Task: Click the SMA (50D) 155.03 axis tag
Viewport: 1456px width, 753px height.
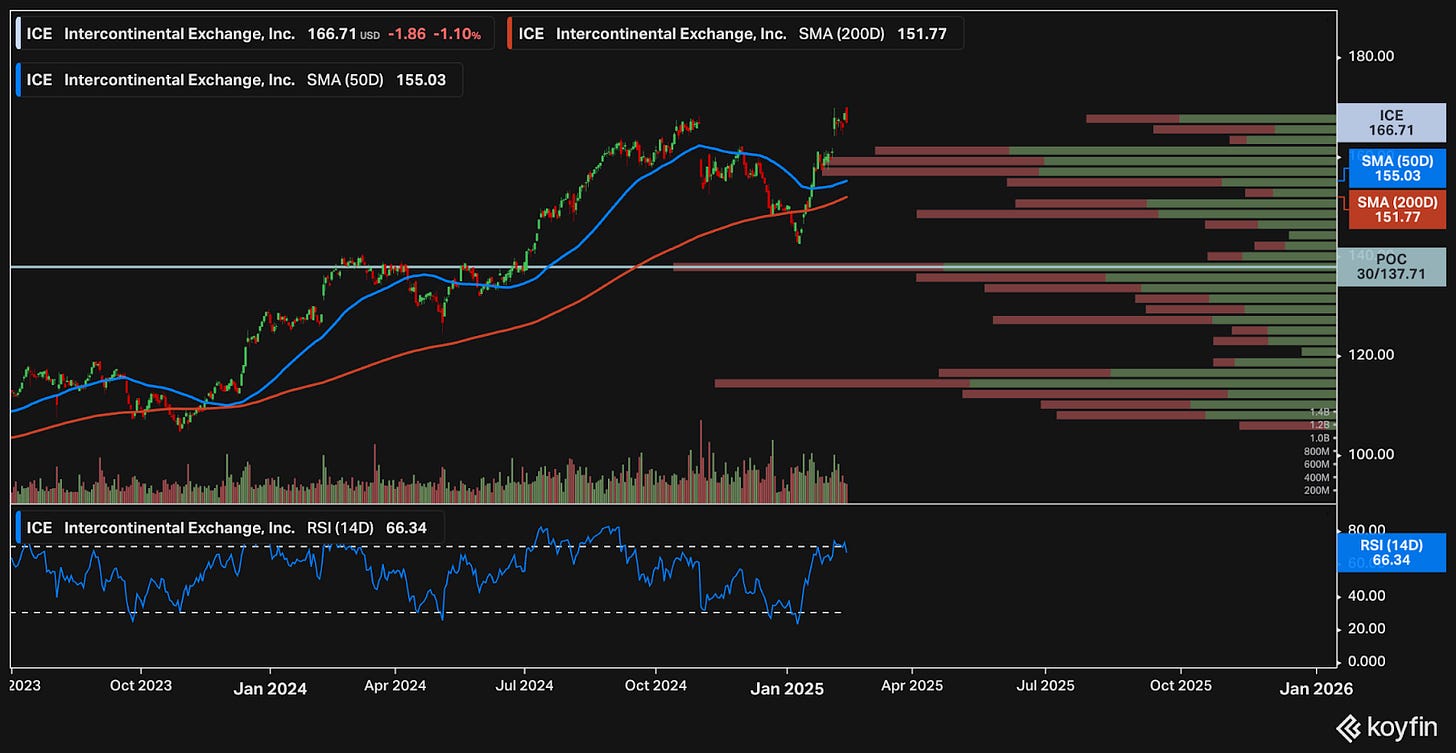Action: [x=1398, y=168]
